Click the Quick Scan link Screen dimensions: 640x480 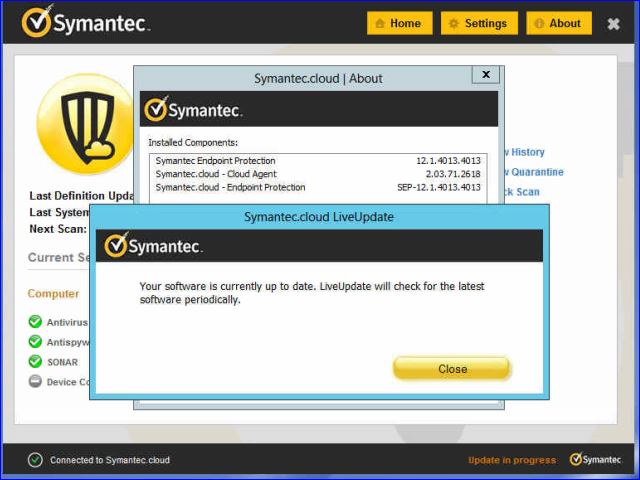pyautogui.click(x=520, y=192)
